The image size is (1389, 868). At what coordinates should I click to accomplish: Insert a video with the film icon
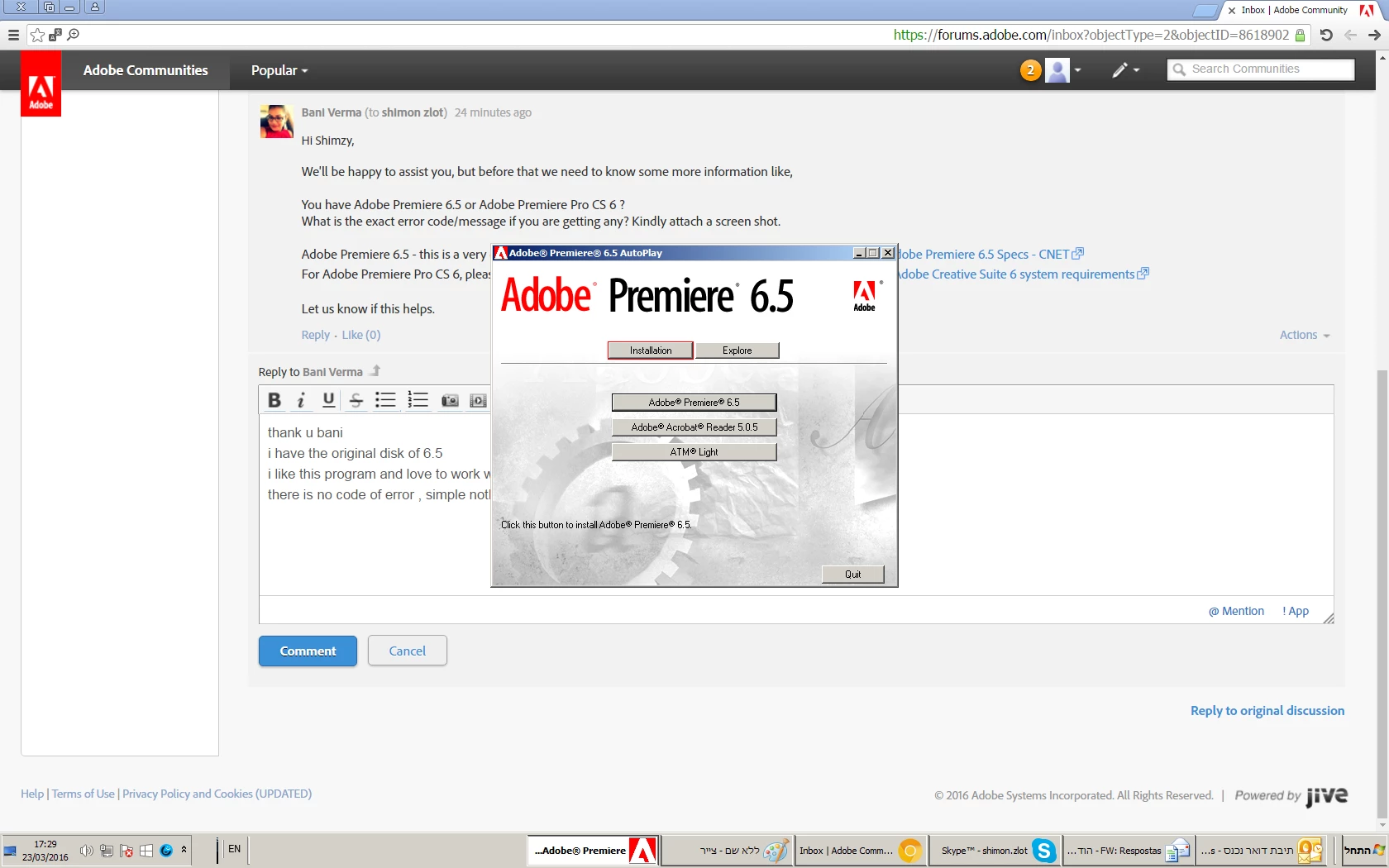(x=478, y=401)
